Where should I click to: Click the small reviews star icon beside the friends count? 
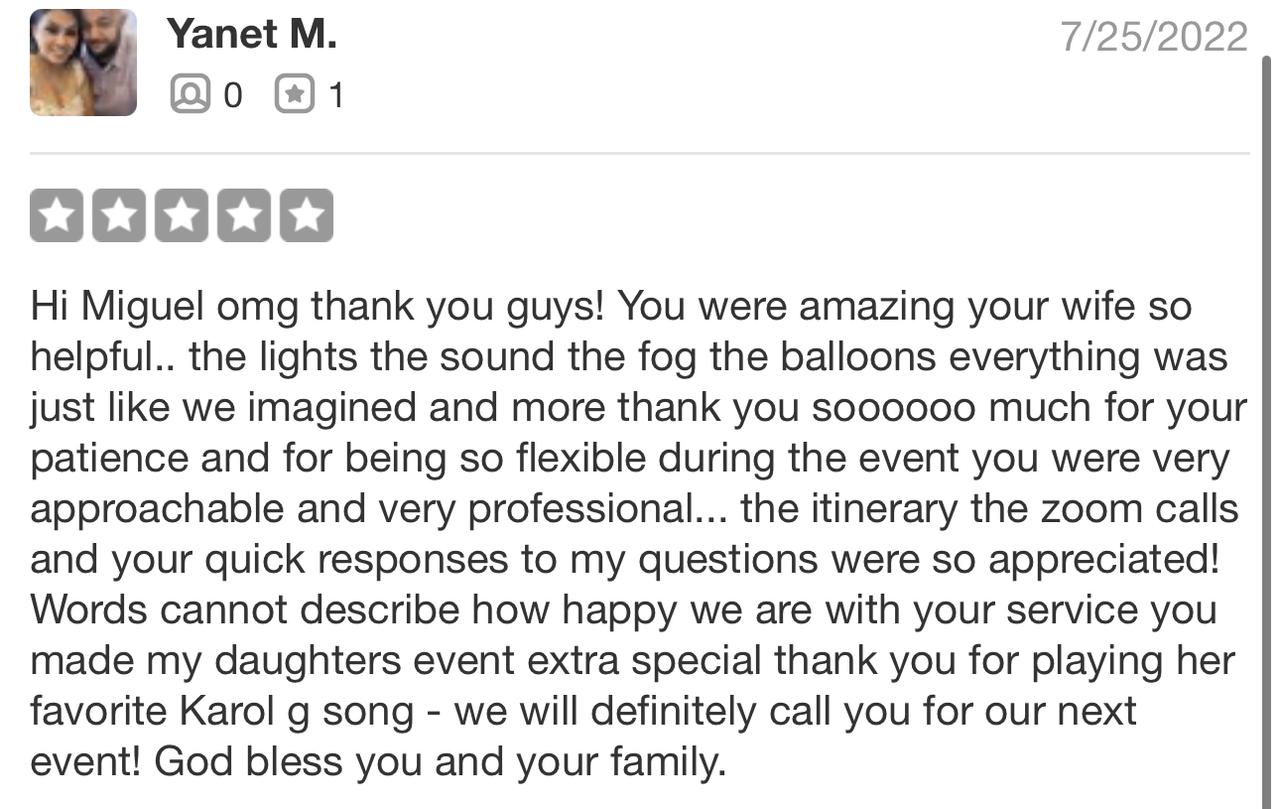[x=294, y=95]
